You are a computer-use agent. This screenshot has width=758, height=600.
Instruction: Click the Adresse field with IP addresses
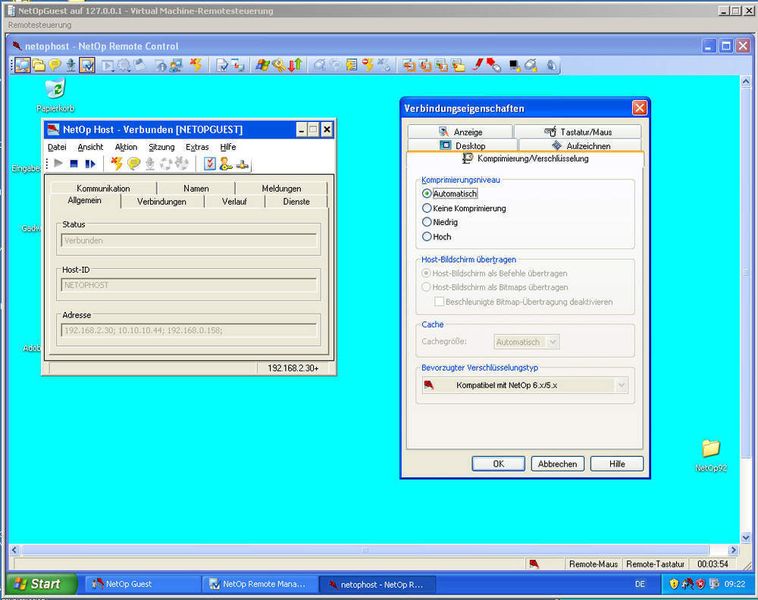(x=189, y=330)
